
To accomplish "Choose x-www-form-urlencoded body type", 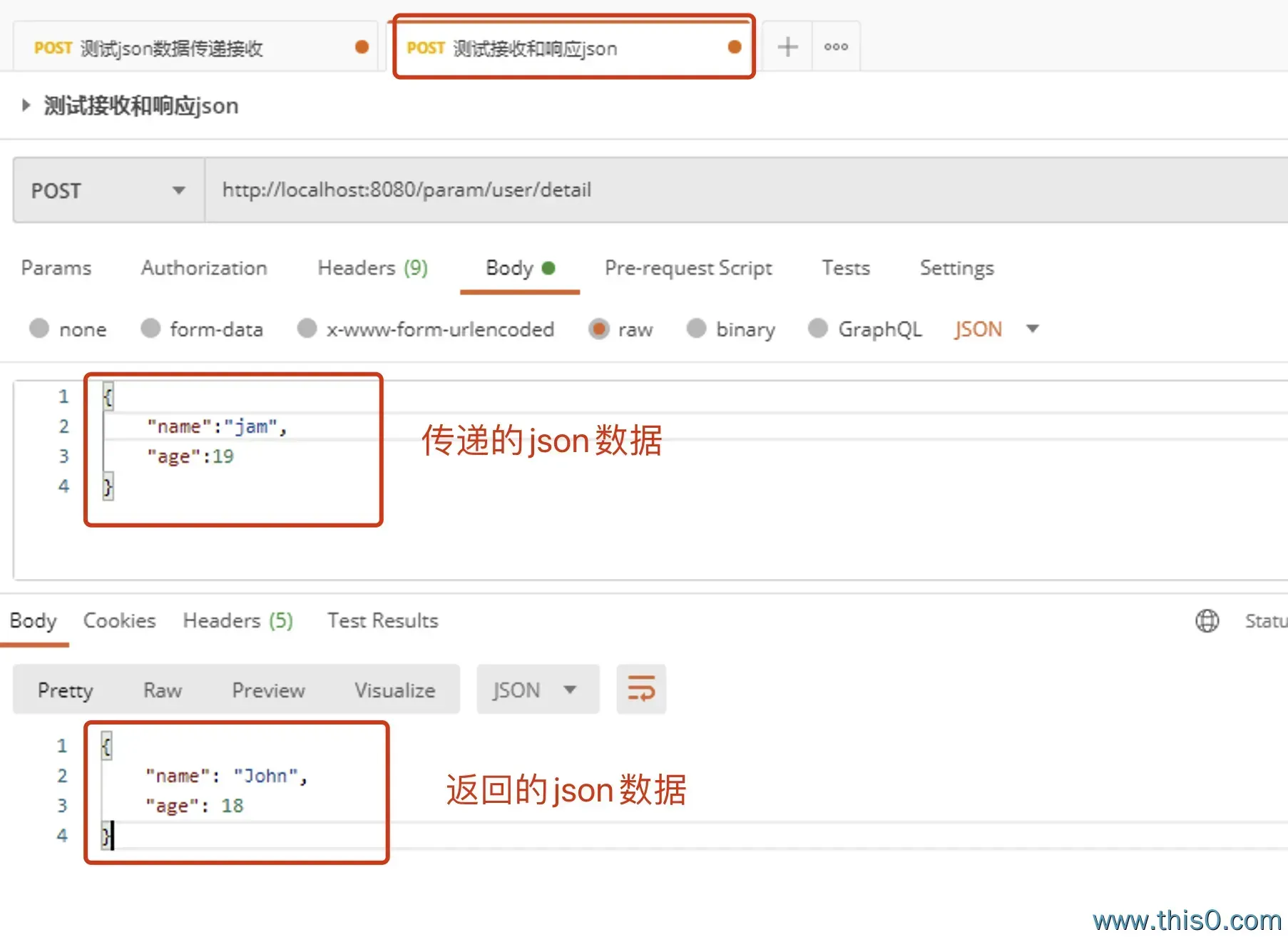I will [x=307, y=329].
